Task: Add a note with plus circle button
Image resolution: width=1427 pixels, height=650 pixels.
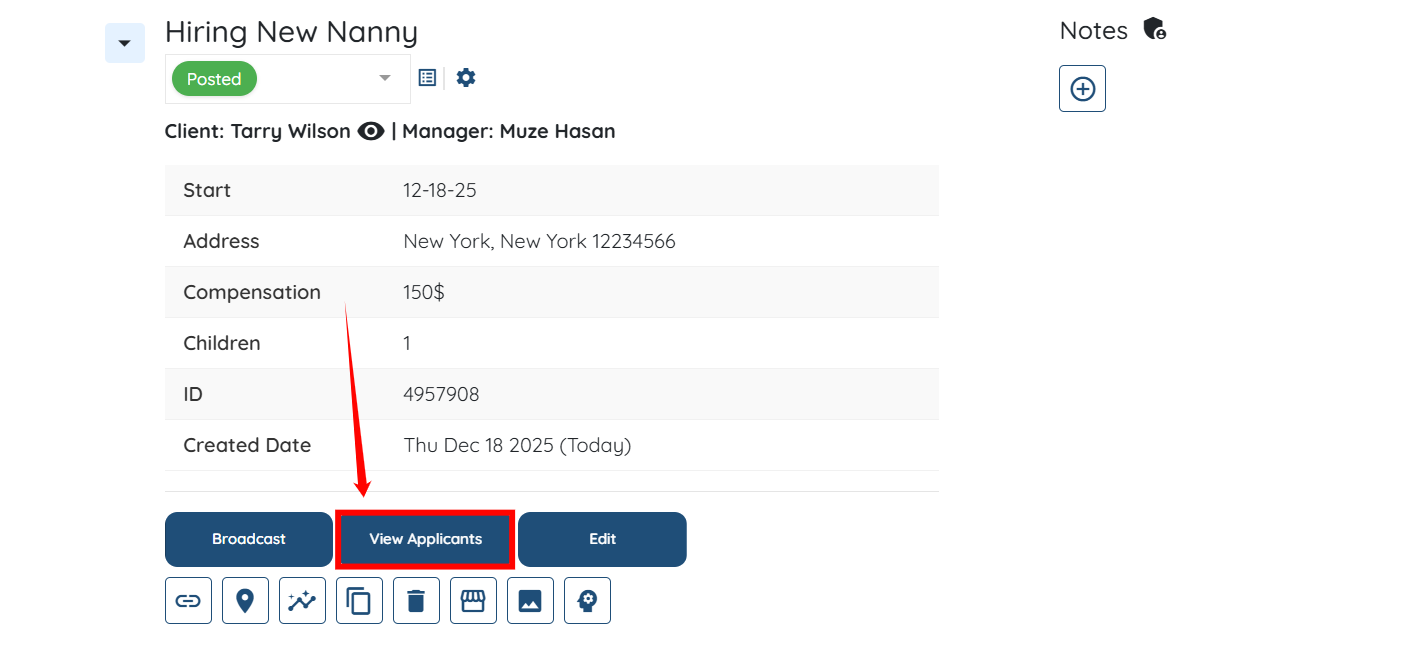Action: tap(1082, 89)
